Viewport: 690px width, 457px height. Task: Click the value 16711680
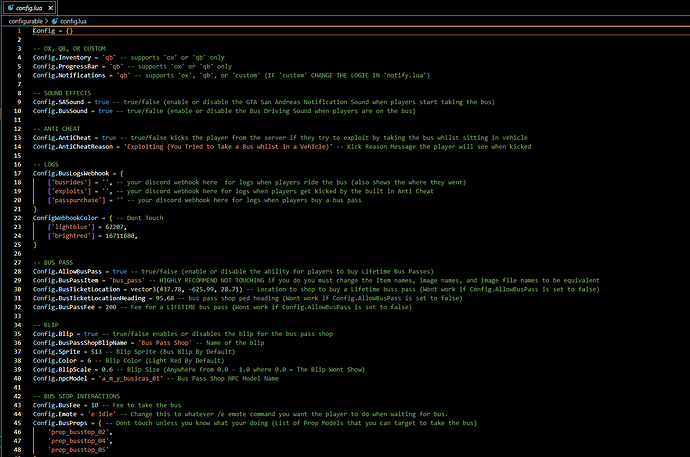120,236
